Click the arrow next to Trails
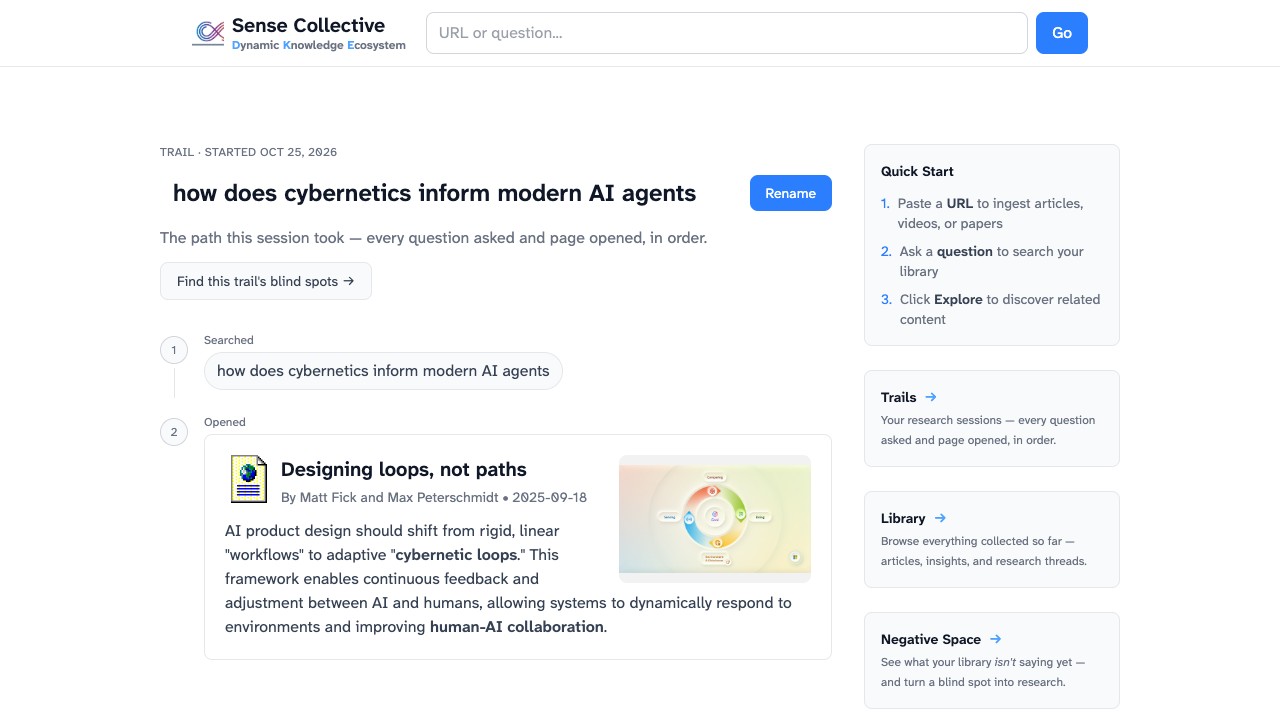1280x720 pixels. (931, 397)
